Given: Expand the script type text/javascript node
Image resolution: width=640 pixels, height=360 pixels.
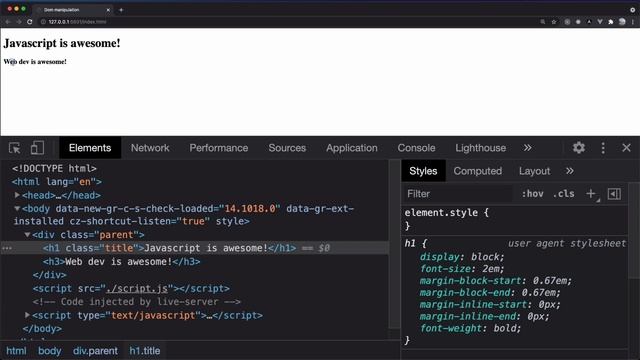Looking at the screenshot, I should pyautogui.click(x=27, y=315).
